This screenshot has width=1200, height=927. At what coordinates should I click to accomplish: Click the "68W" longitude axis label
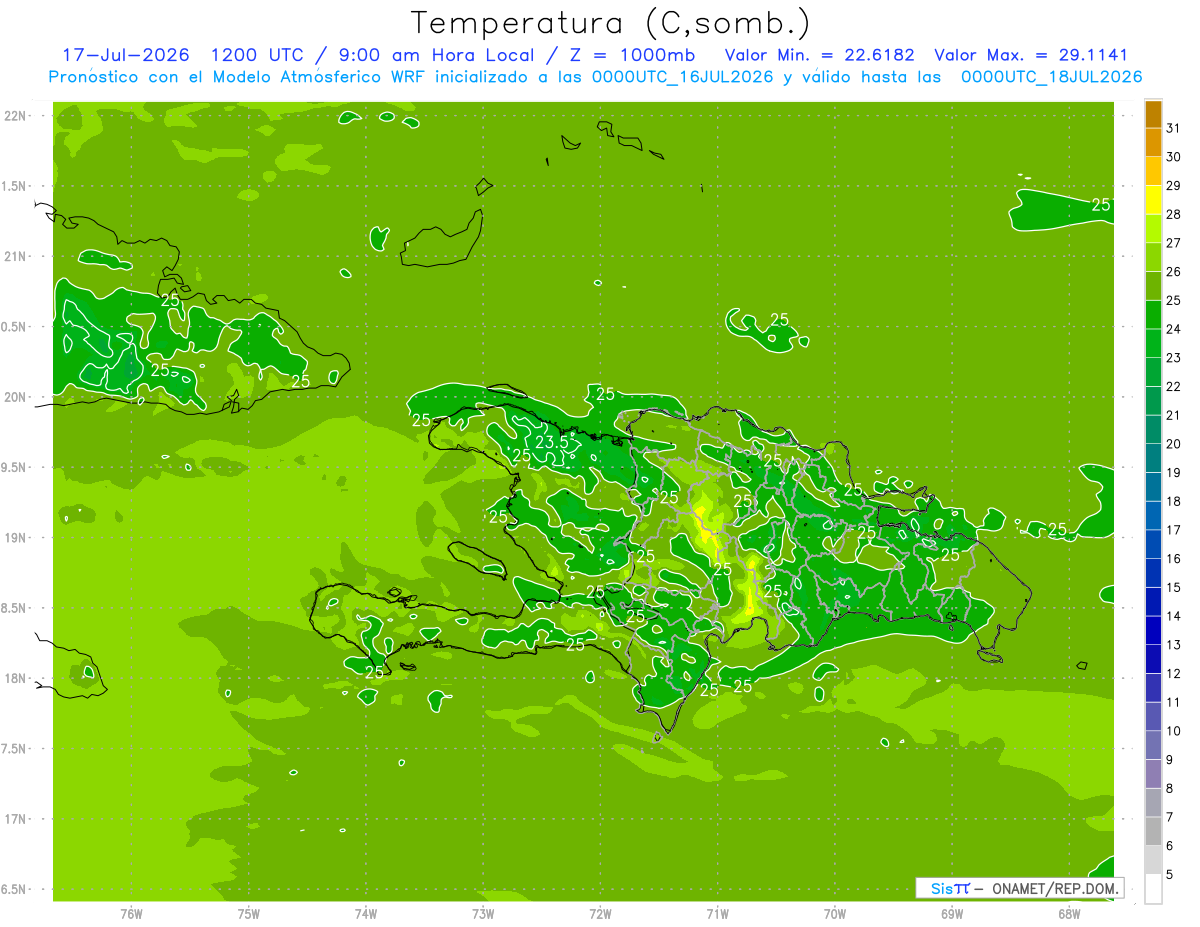click(1069, 913)
